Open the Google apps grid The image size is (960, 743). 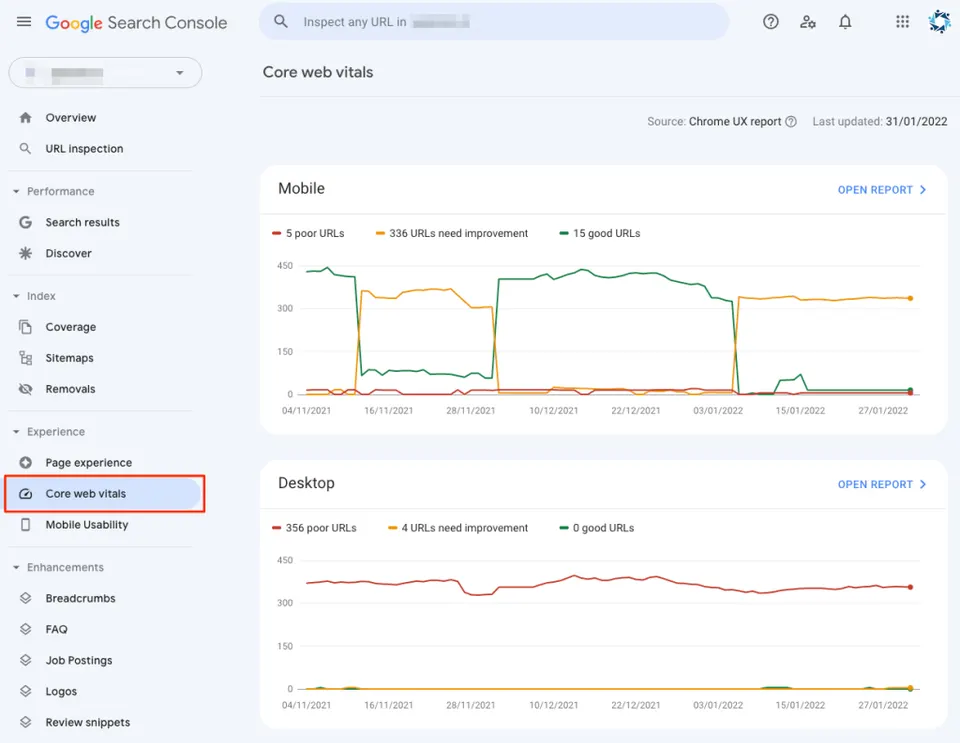point(902,22)
